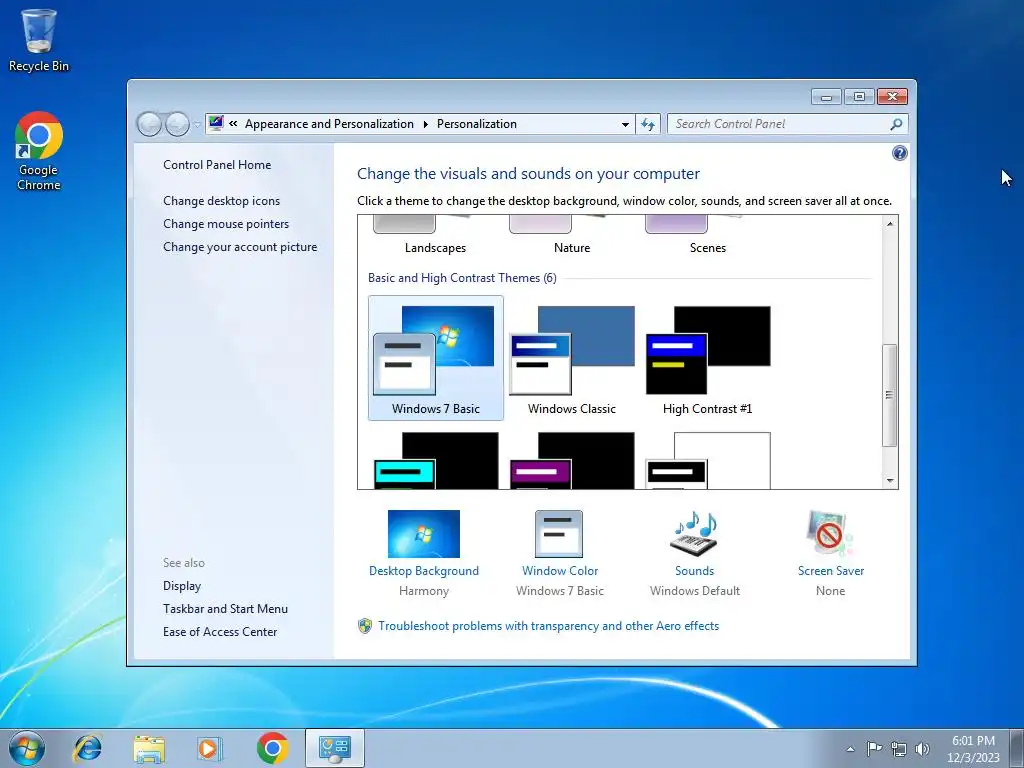
Task: Open Window Color settings icon
Action: (559, 534)
